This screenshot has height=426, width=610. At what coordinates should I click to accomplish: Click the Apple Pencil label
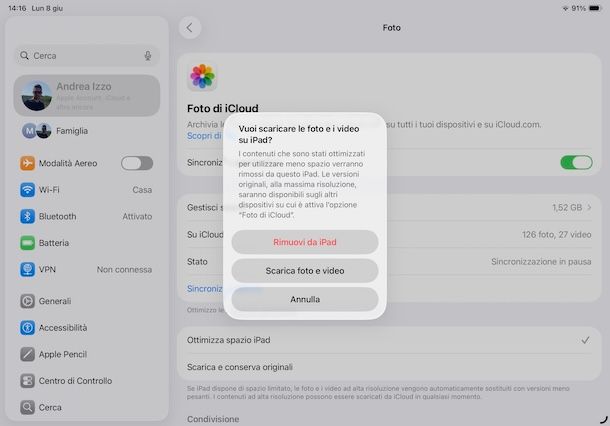[63, 354]
